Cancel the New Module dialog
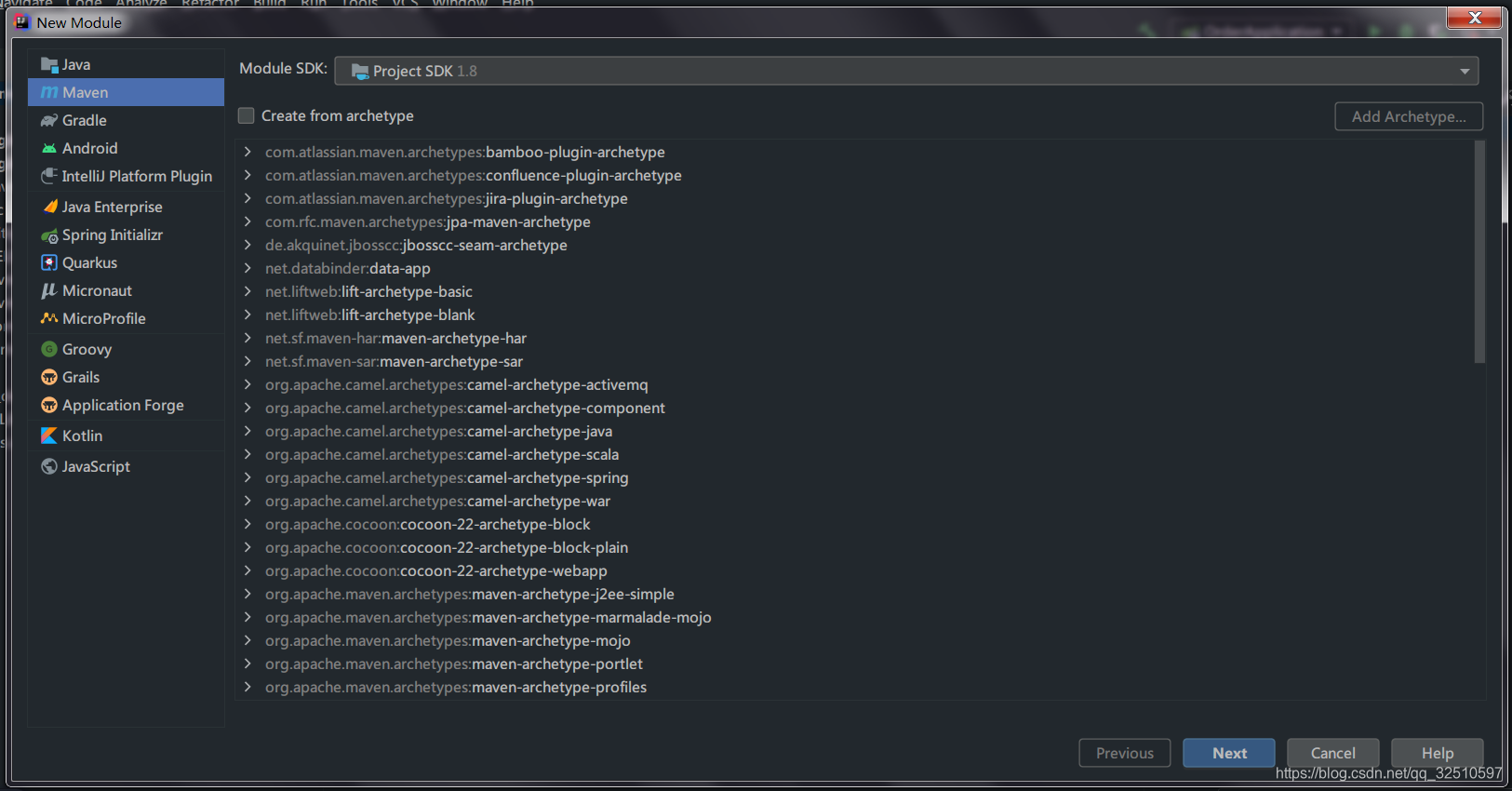 (x=1333, y=753)
